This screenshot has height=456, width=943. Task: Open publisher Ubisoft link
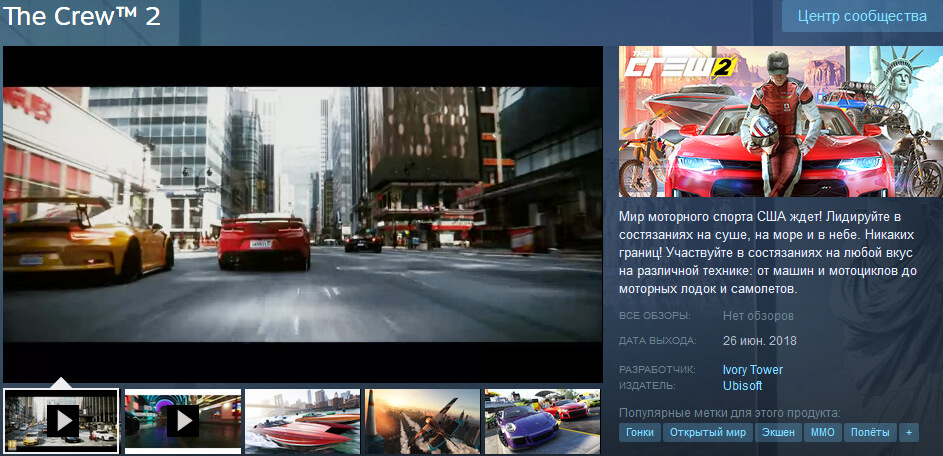742,386
